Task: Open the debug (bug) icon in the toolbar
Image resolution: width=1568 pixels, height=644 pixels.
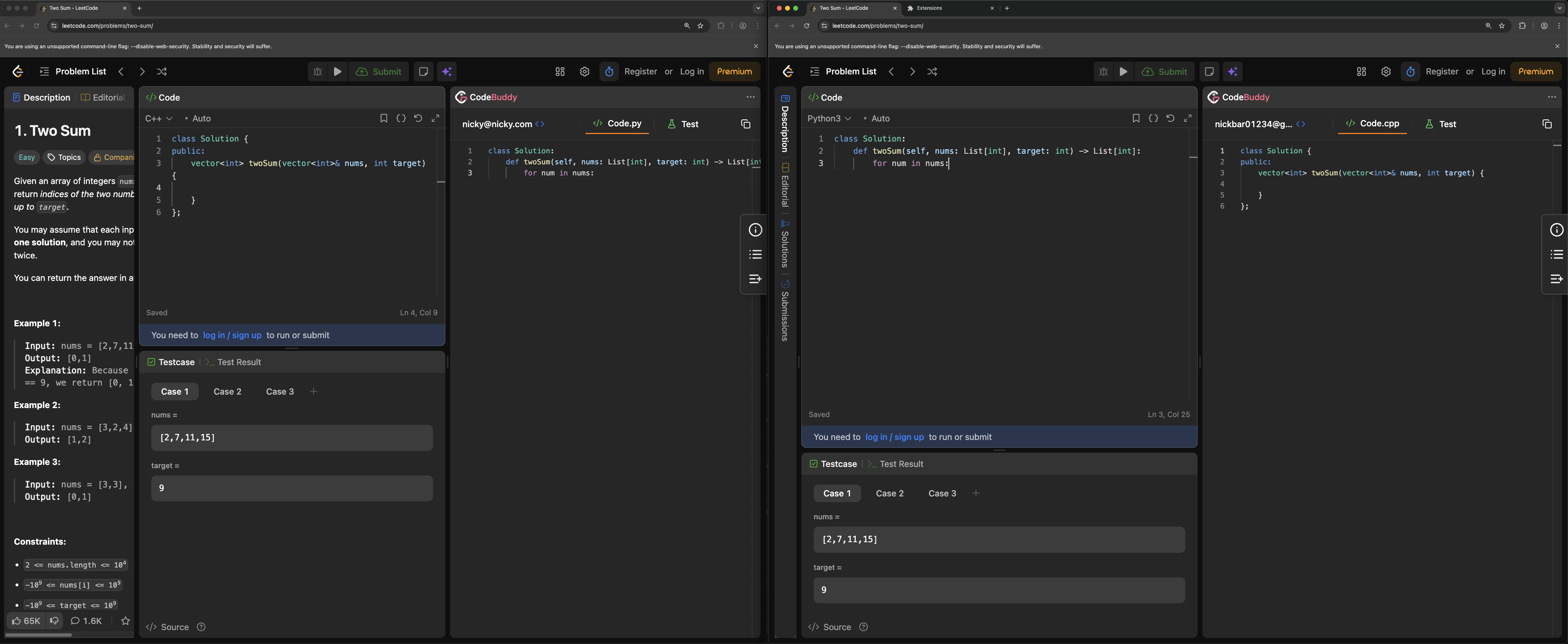Action: (x=317, y=71)
